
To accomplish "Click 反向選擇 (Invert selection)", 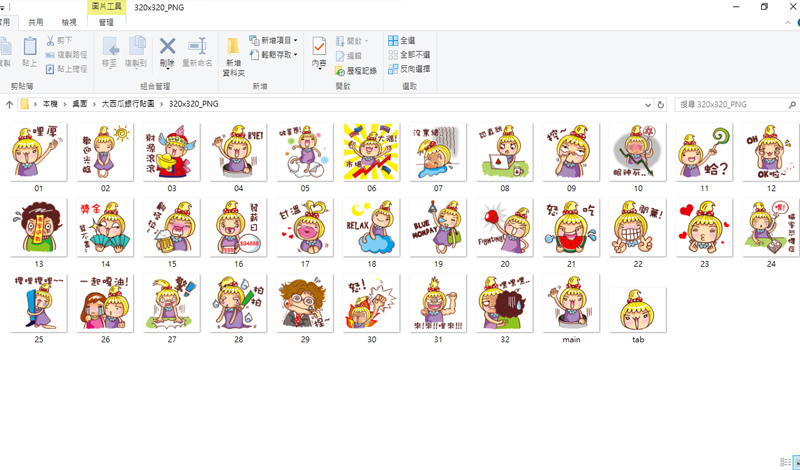I will click(409, 69).
